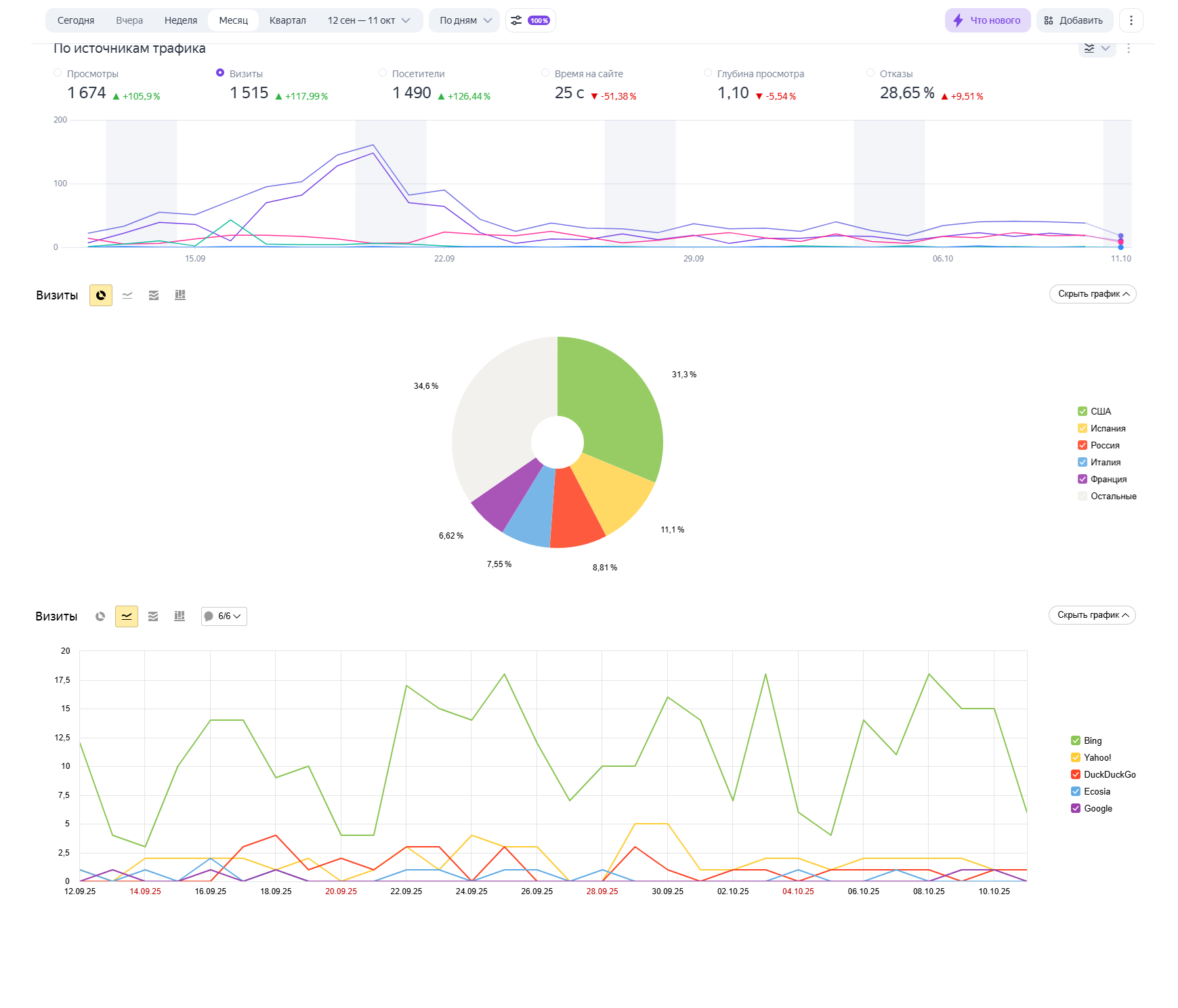Select the Посетители metric
Image resolution: width=1178 pixels, height=1008 pixels.
point(383,73)
